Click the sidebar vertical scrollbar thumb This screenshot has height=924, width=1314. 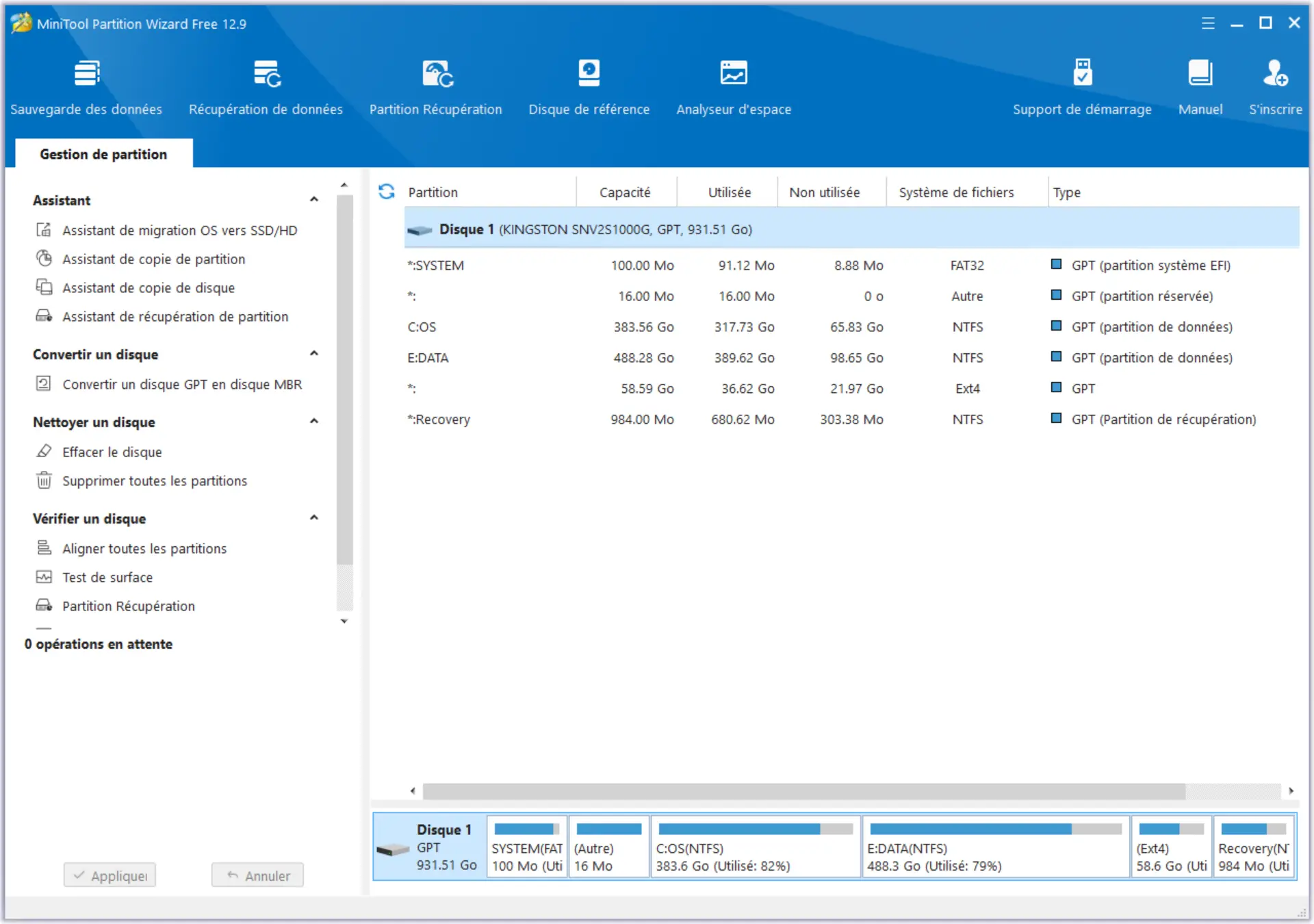coord(345,380)
